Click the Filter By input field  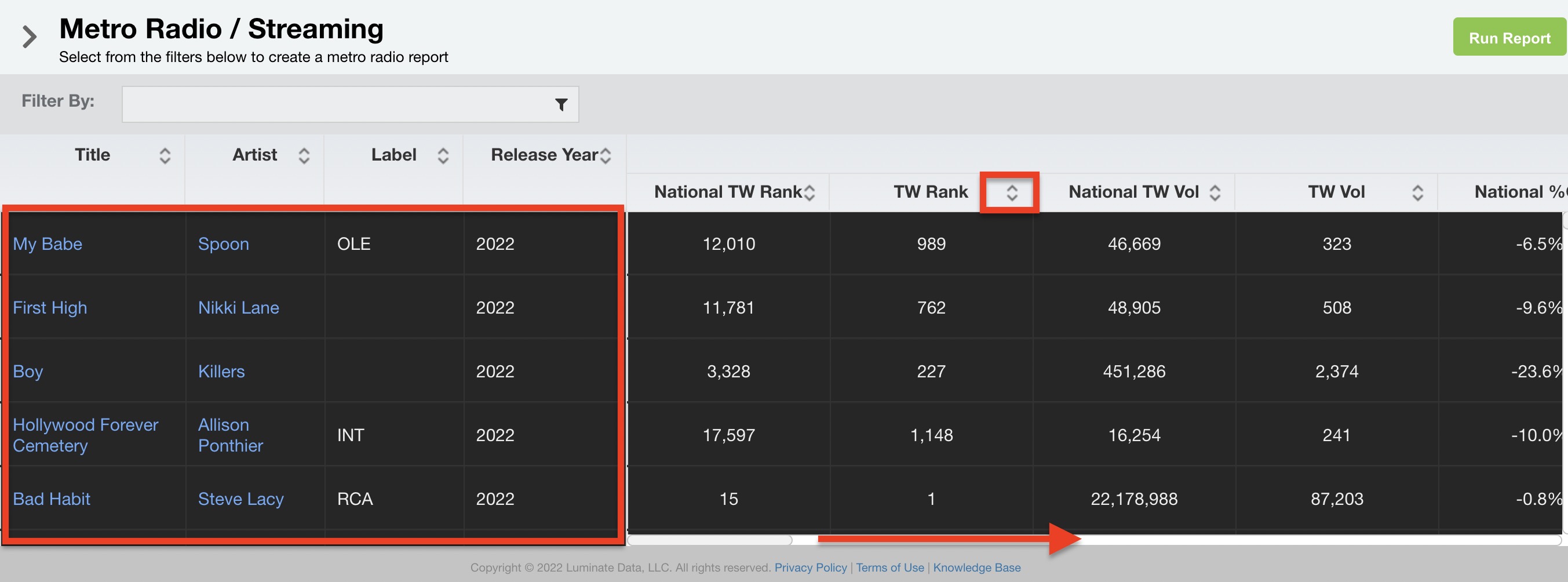pos(350,104)
